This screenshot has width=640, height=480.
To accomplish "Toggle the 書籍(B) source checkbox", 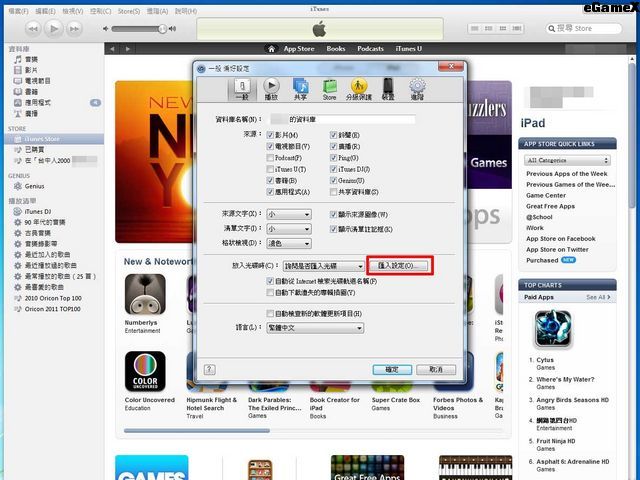I will (x=270, y=180).
